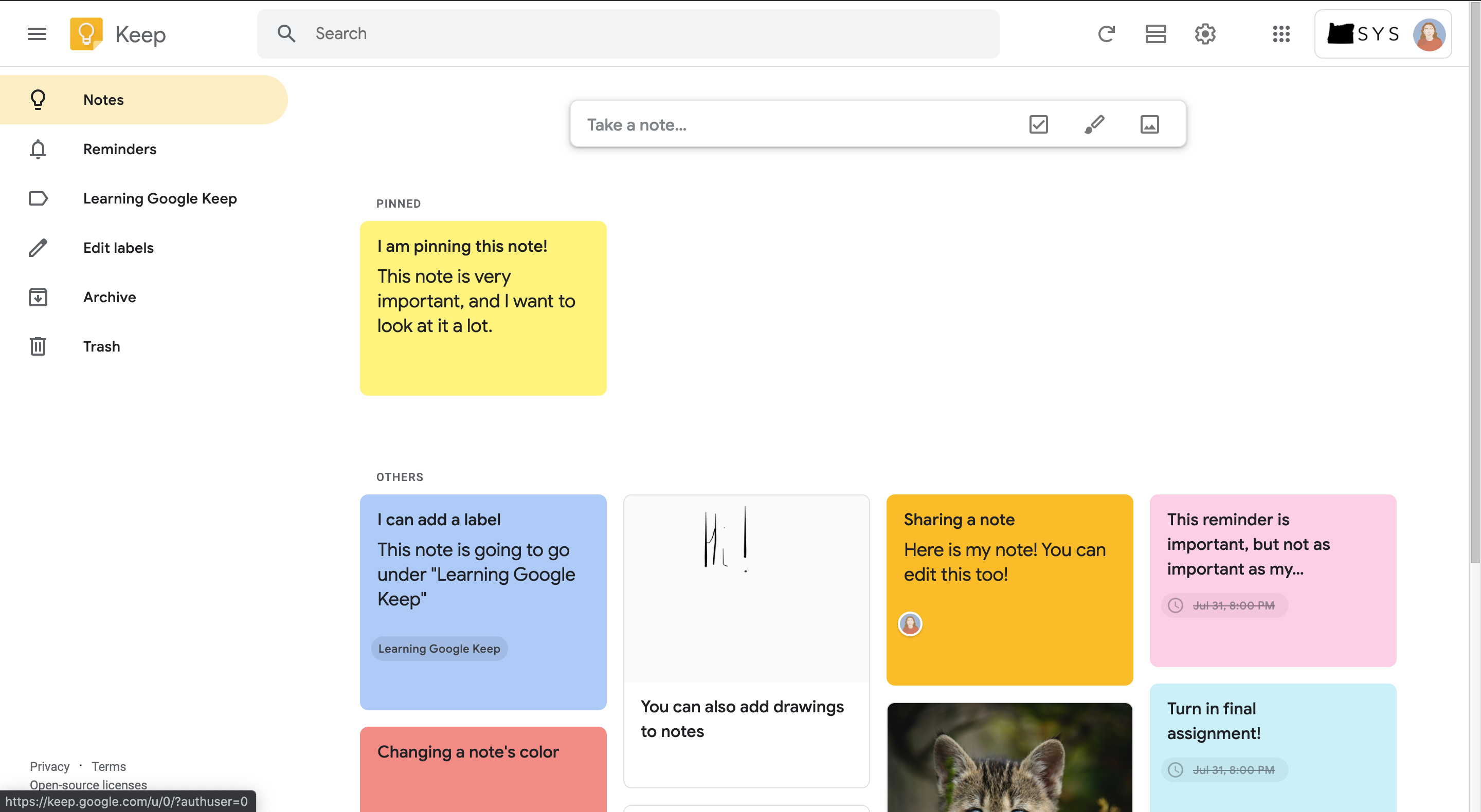Open the settings gear menu
Screen dimensions: 1481x812
[x=1205, y=34]
